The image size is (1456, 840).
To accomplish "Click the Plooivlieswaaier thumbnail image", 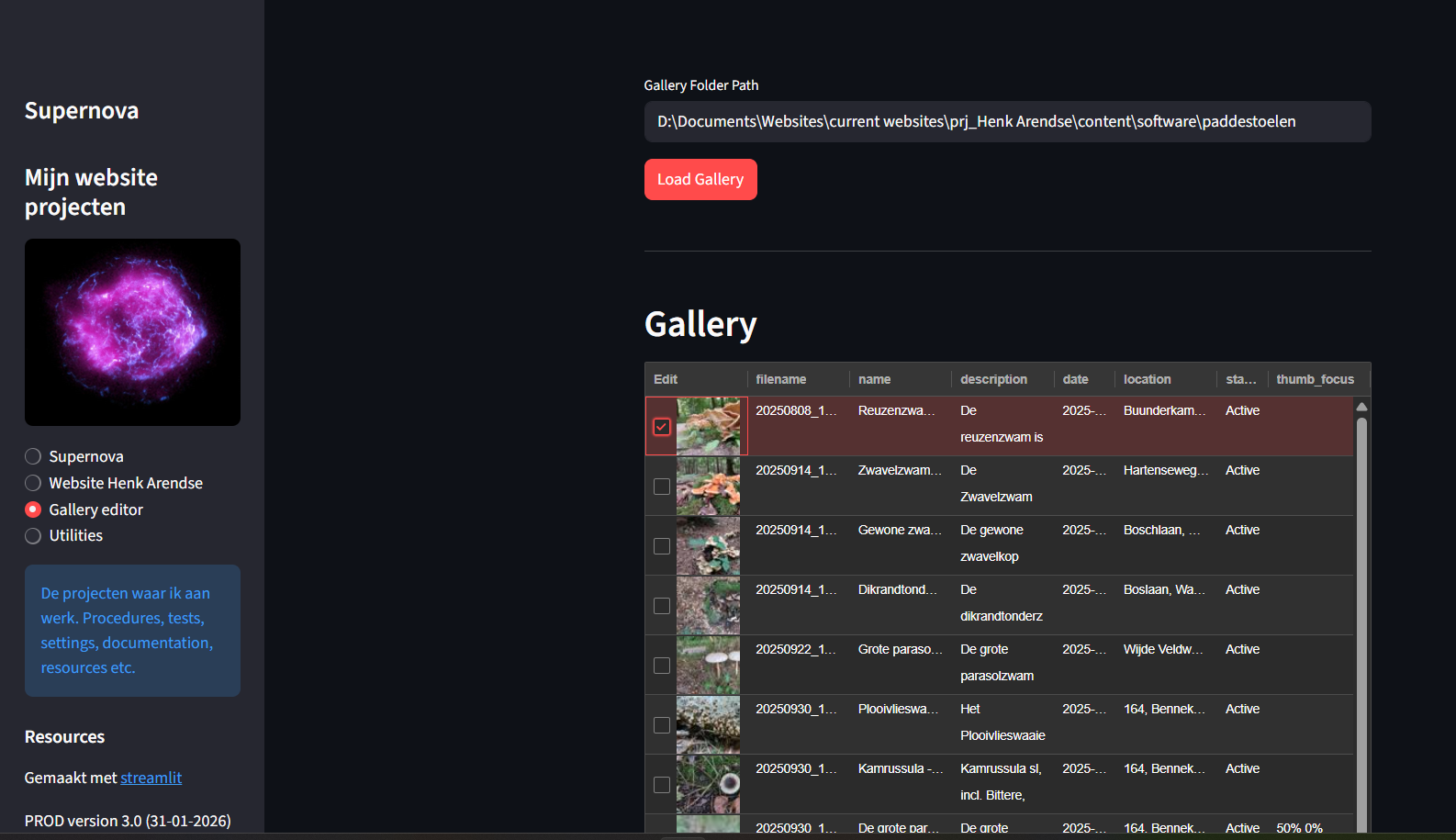I will tap(708, 724).
